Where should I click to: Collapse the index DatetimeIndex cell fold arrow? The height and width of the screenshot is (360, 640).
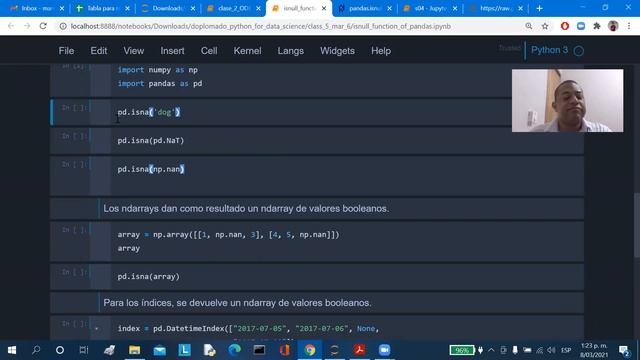tap(96, 328)
